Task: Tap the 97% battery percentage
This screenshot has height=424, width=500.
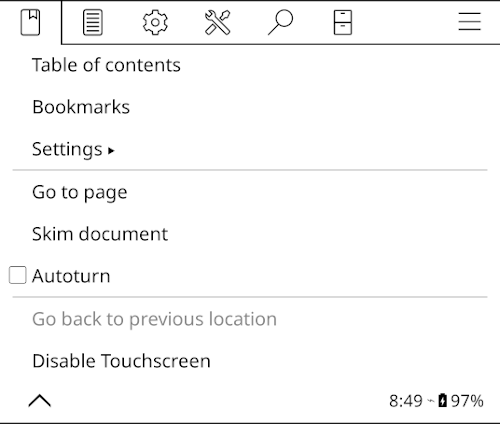Action: (x=467, y=401)
